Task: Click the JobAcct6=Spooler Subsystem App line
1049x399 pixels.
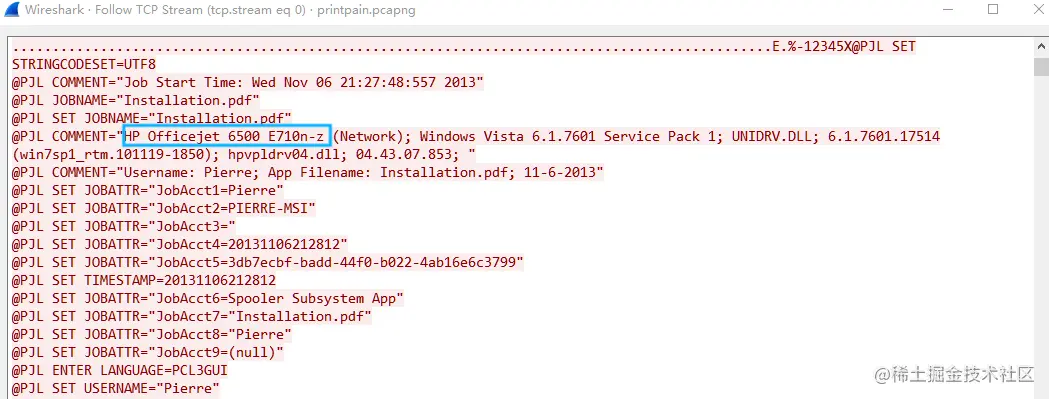Action: (208, 299)
